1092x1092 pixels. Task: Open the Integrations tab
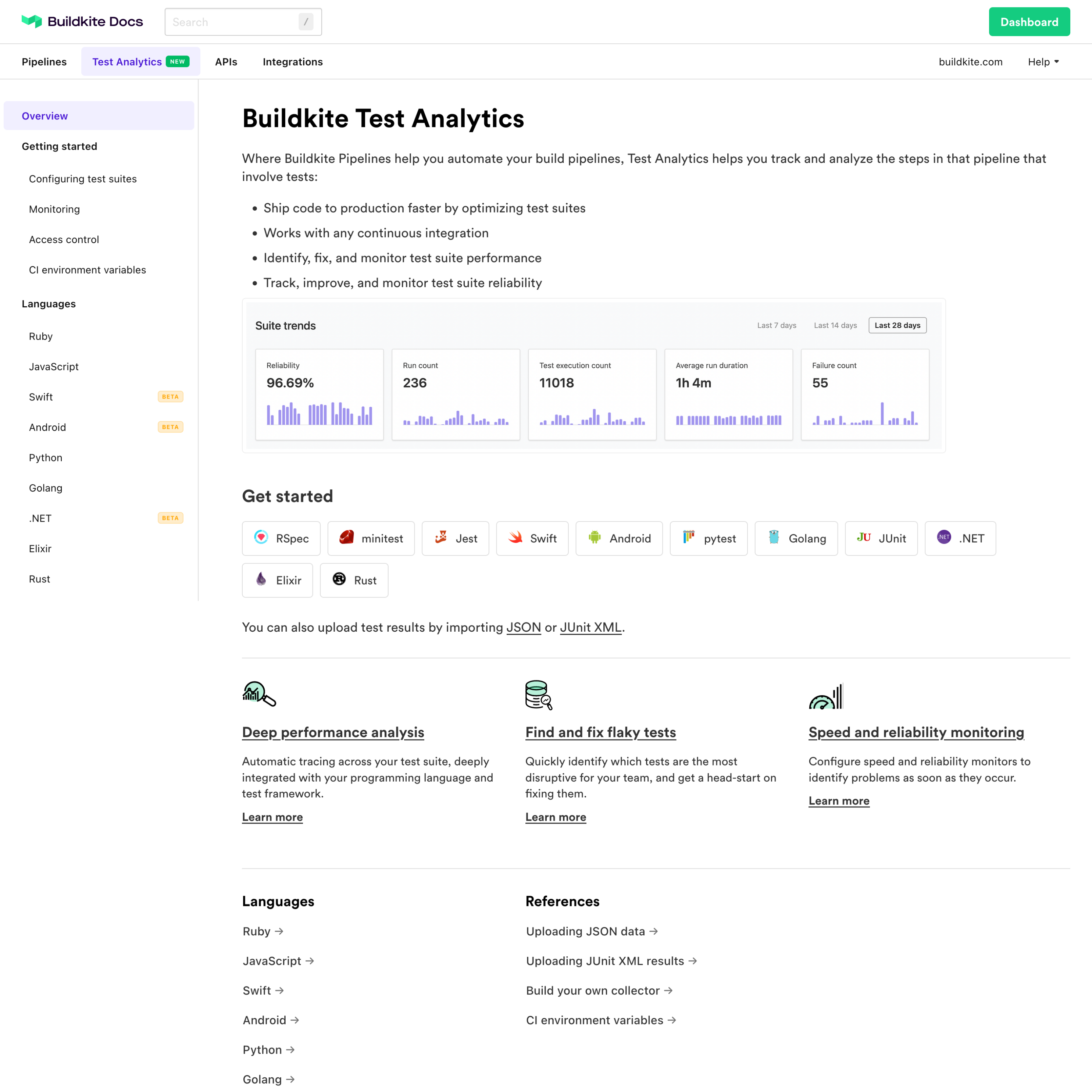tap(293, 62)
